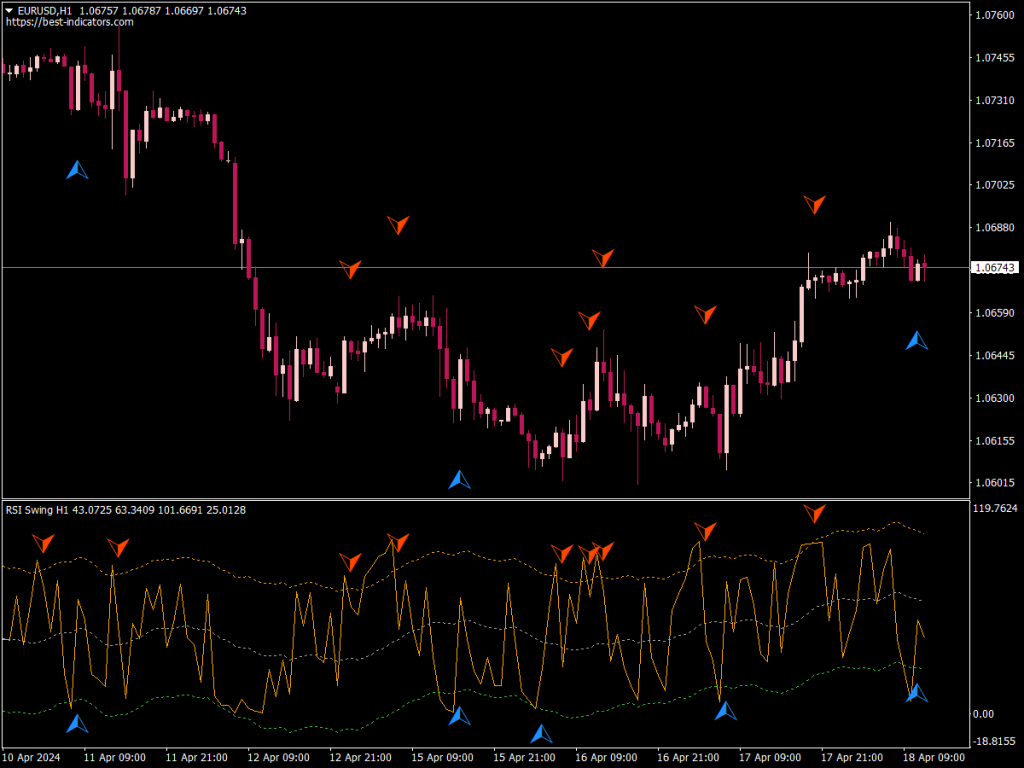Image resolution: width=1024 pixels, height=768 pixels.
Task: Select the orange sell arrow on the price line near 12 Apr 21:00
Action: pos(351,269)
